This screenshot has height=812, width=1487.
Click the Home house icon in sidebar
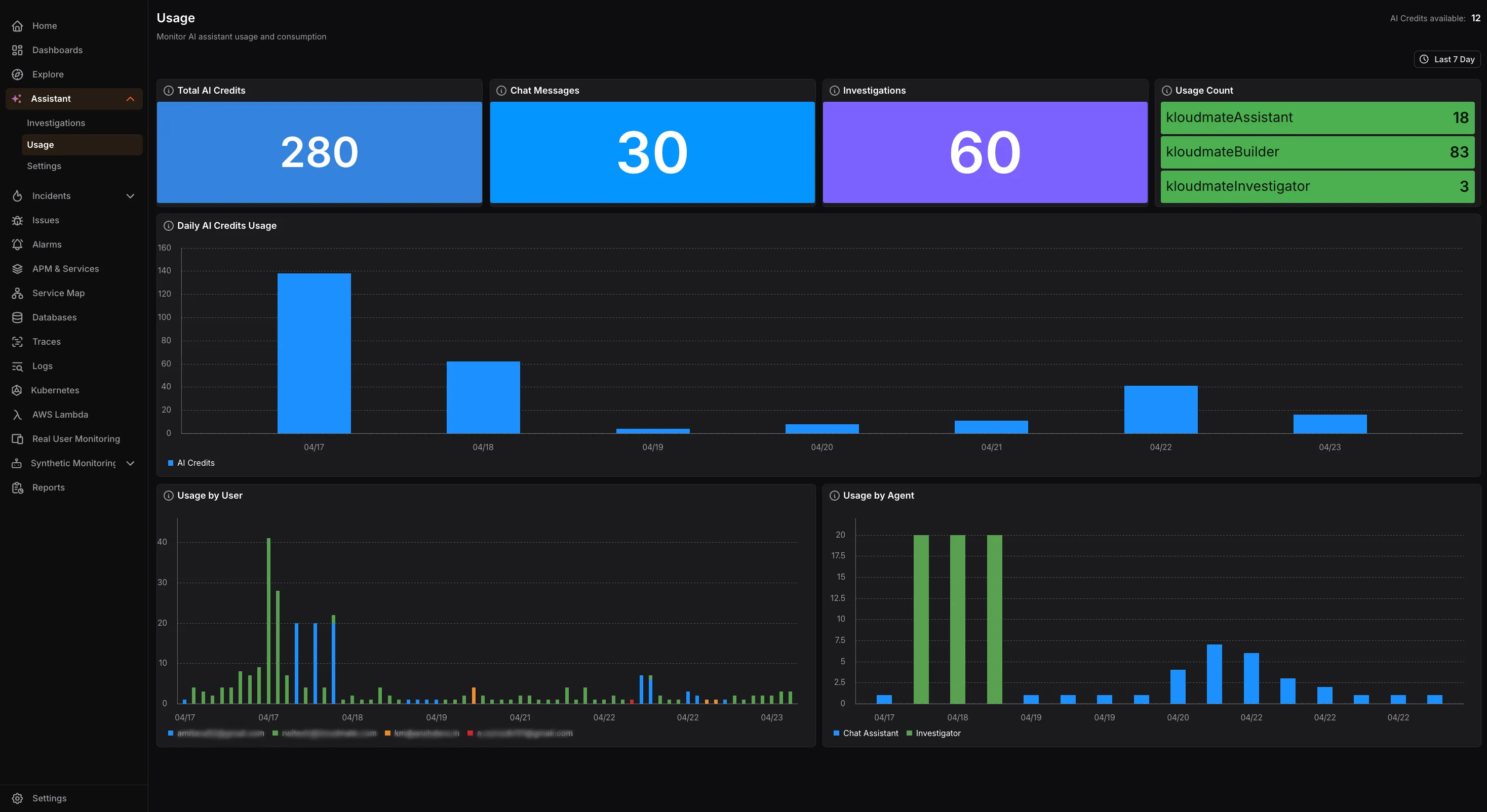[x=17, y=26]
